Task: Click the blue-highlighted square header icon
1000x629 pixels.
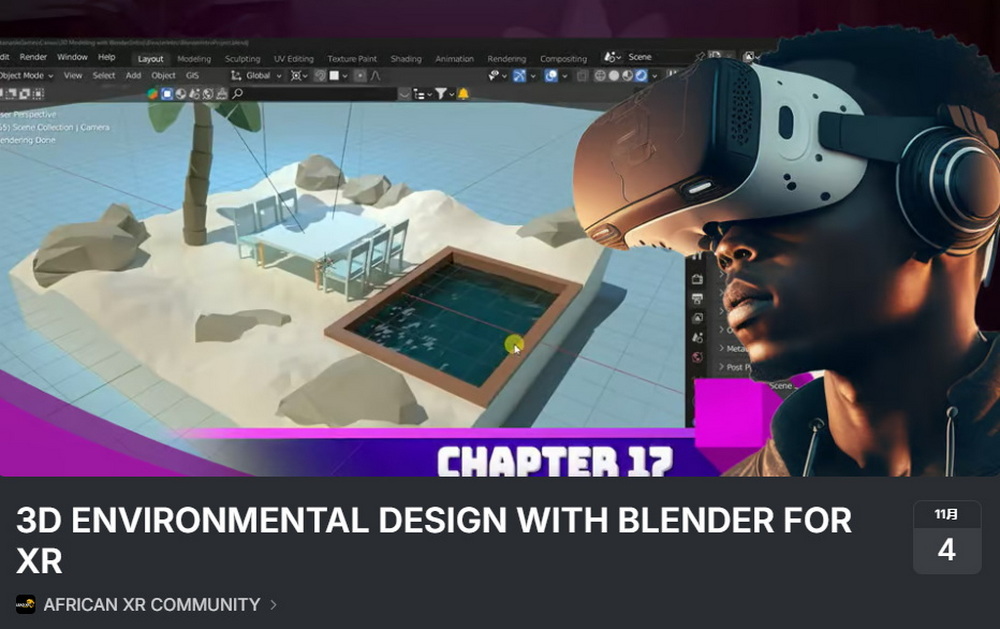Action: click(x=167, y=94)
